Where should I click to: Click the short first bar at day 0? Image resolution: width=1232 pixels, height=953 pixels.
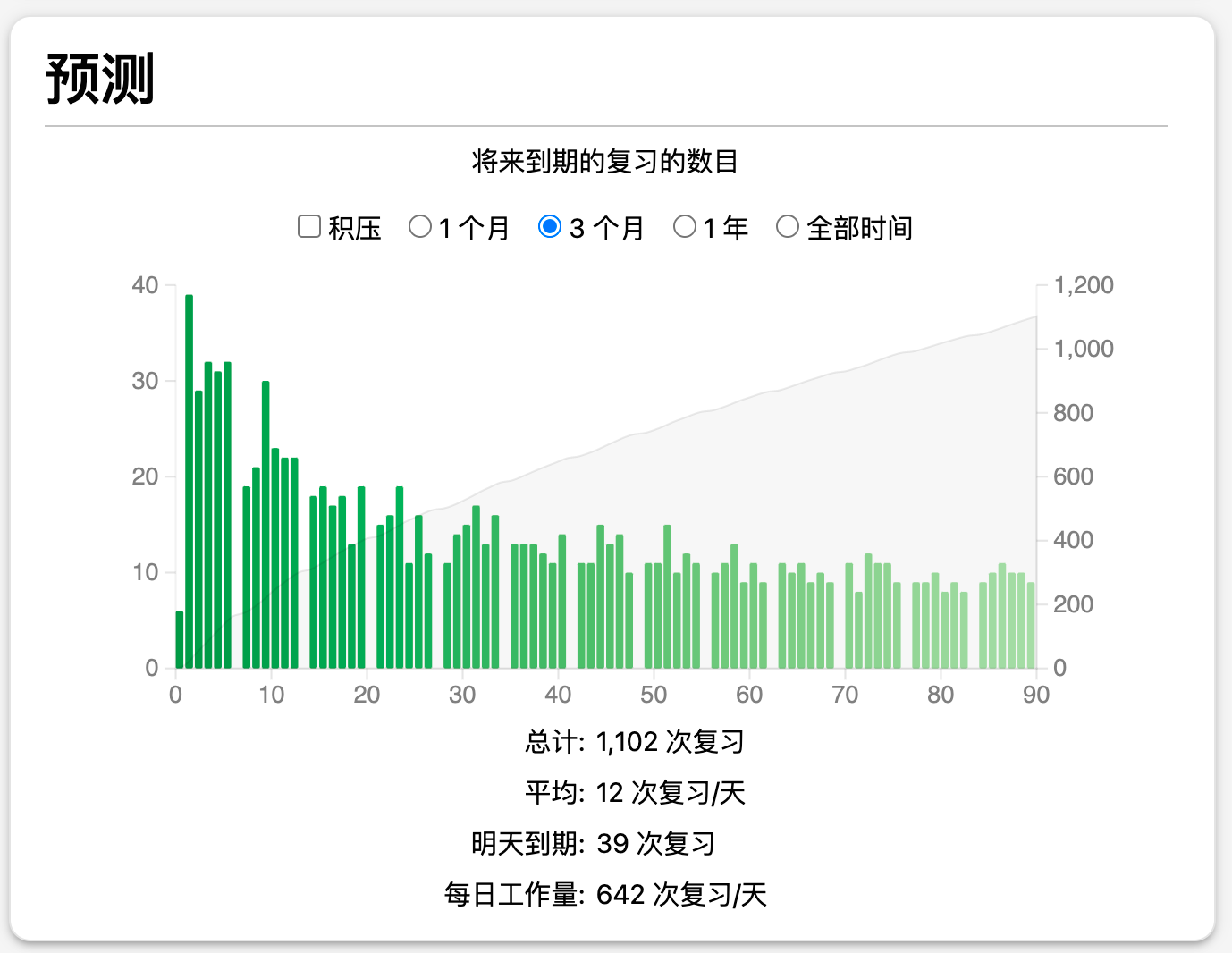180,639
